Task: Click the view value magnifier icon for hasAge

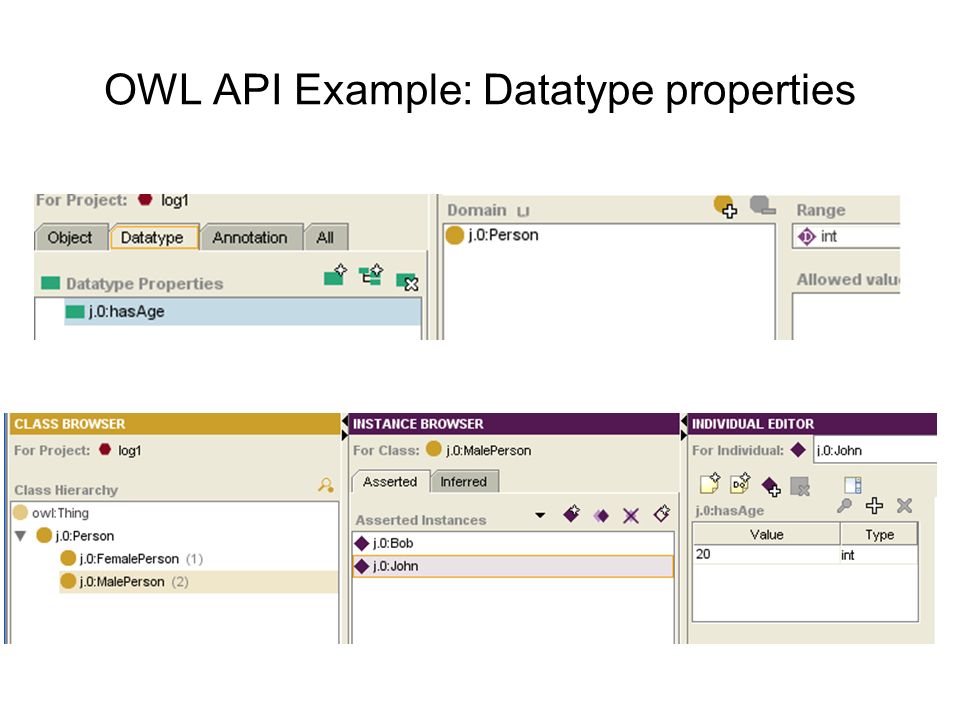Action: 844,506
